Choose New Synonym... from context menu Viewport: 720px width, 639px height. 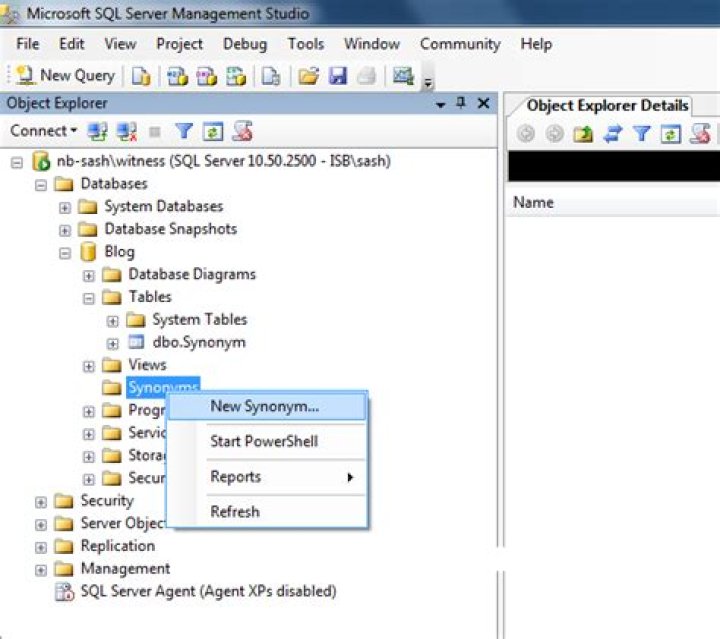(268, 407)
